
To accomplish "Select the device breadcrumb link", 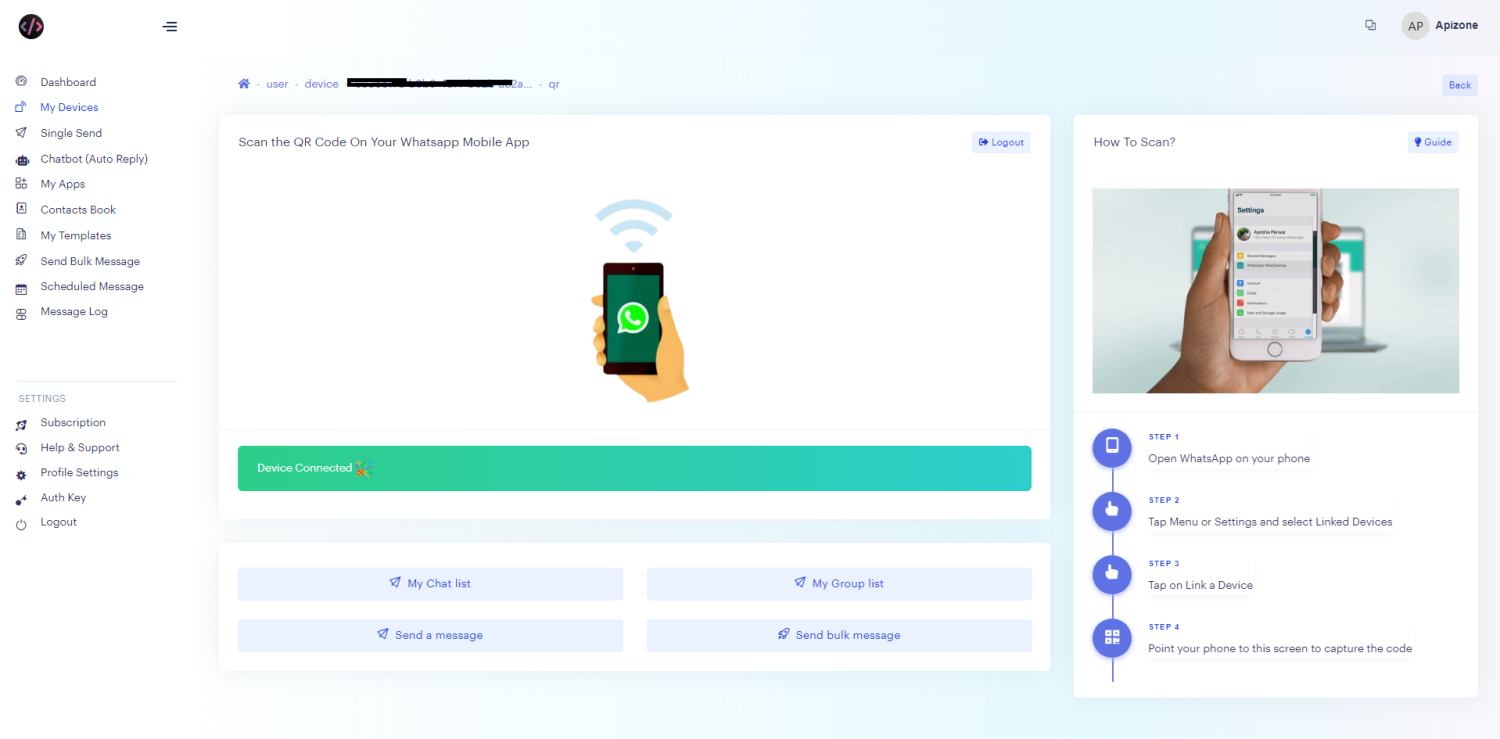I will point(321,84).
